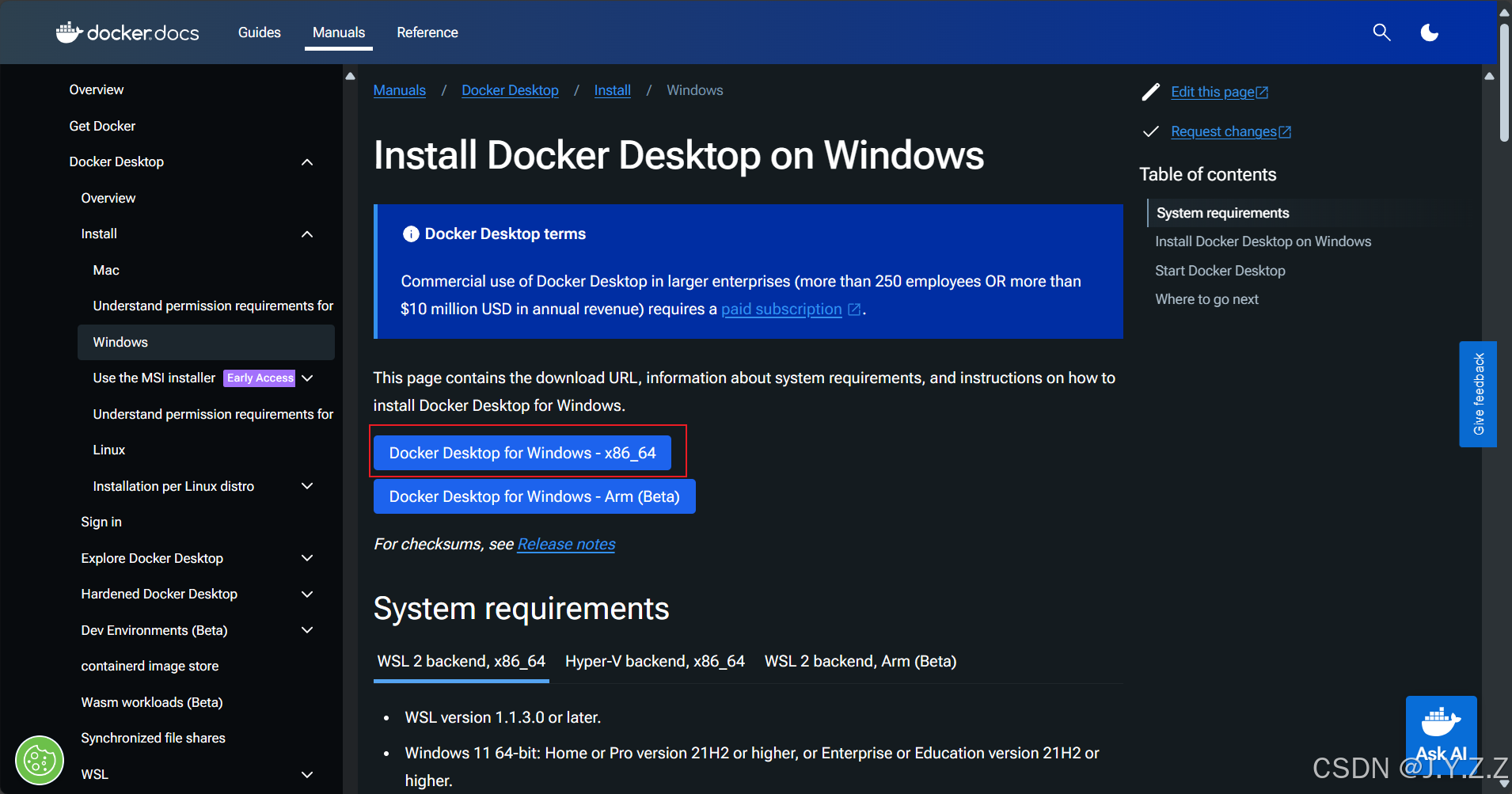Expand Installation per Linux distro

[307, 486]
